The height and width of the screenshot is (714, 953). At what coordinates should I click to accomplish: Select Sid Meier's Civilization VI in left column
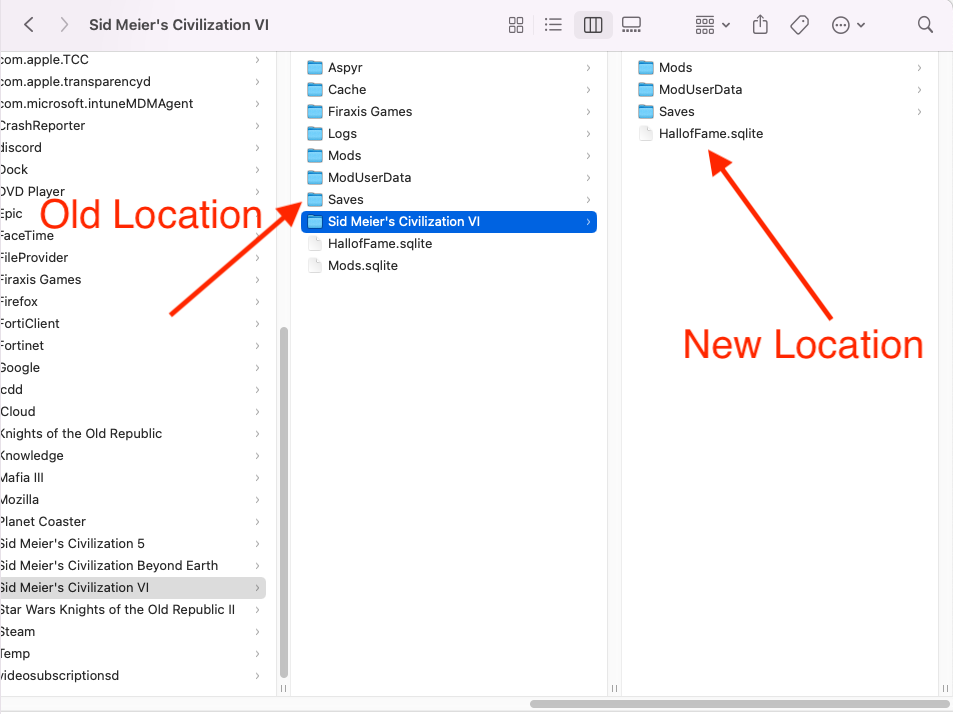[x=132, y=588]
